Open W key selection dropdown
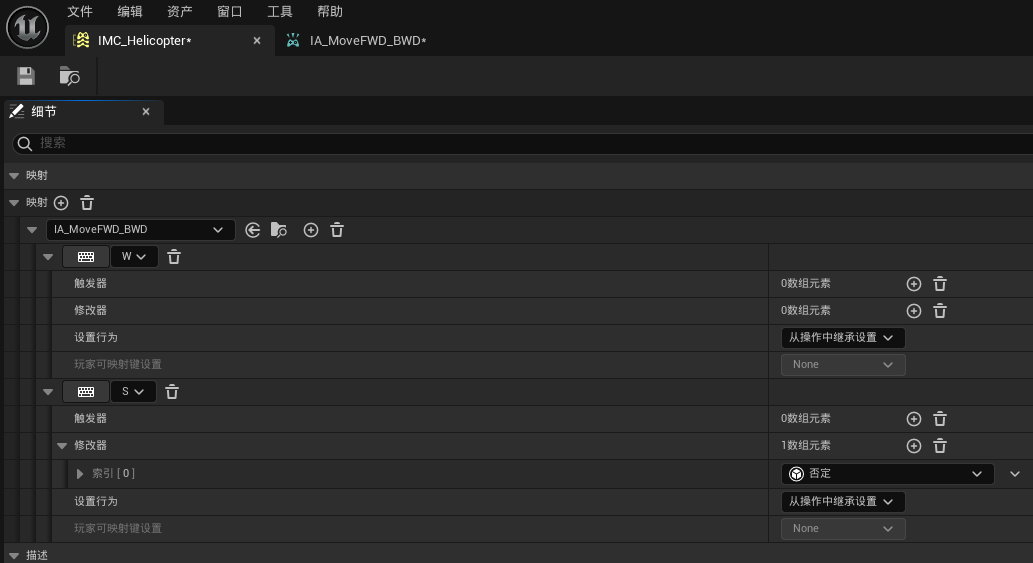Image resolution: width=1033 pixels, height=563 pixels. coord(134,257)
